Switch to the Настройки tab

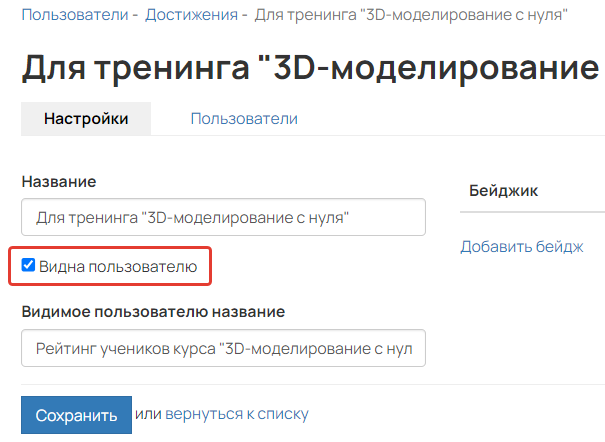[x=86, y=119]
